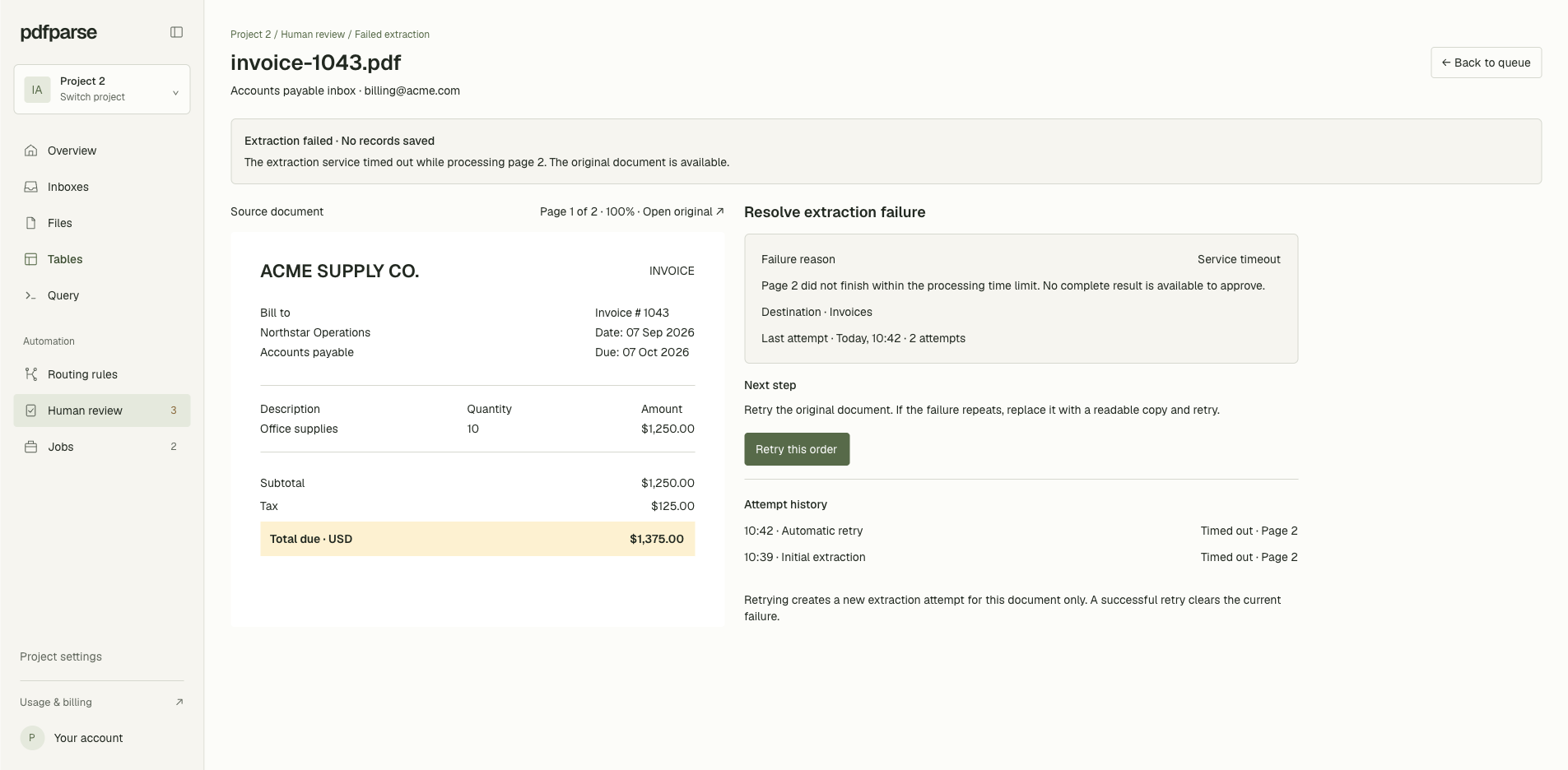Click the 10:42 Automatic retry entry
The image size is (1568, 770).
tap(803, 531)
